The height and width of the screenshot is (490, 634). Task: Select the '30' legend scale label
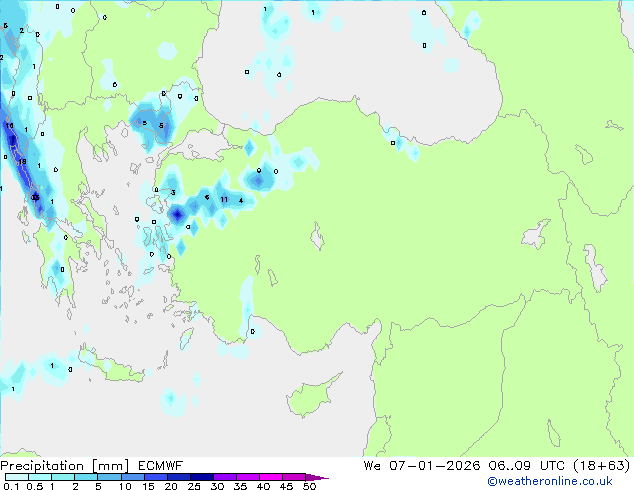tap(217, 486)
